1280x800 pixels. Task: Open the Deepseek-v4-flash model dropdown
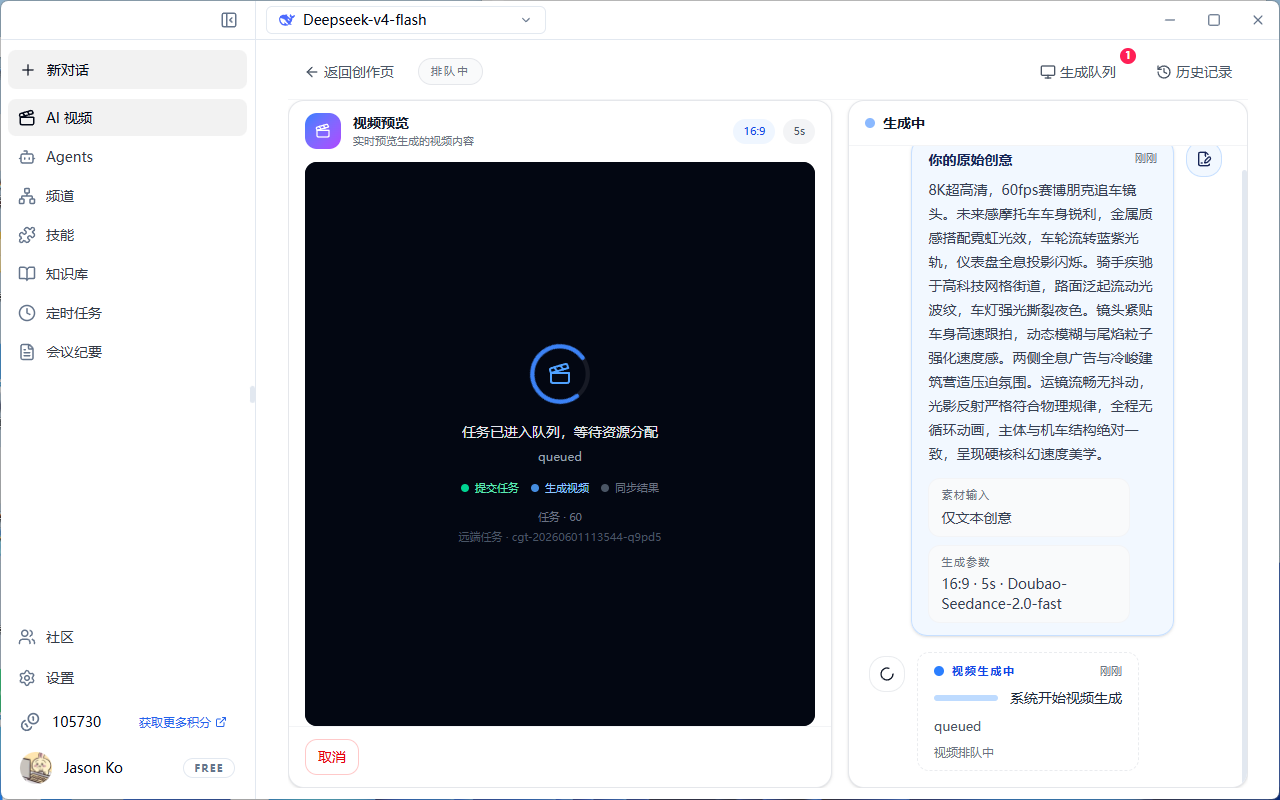click(406, 20)
